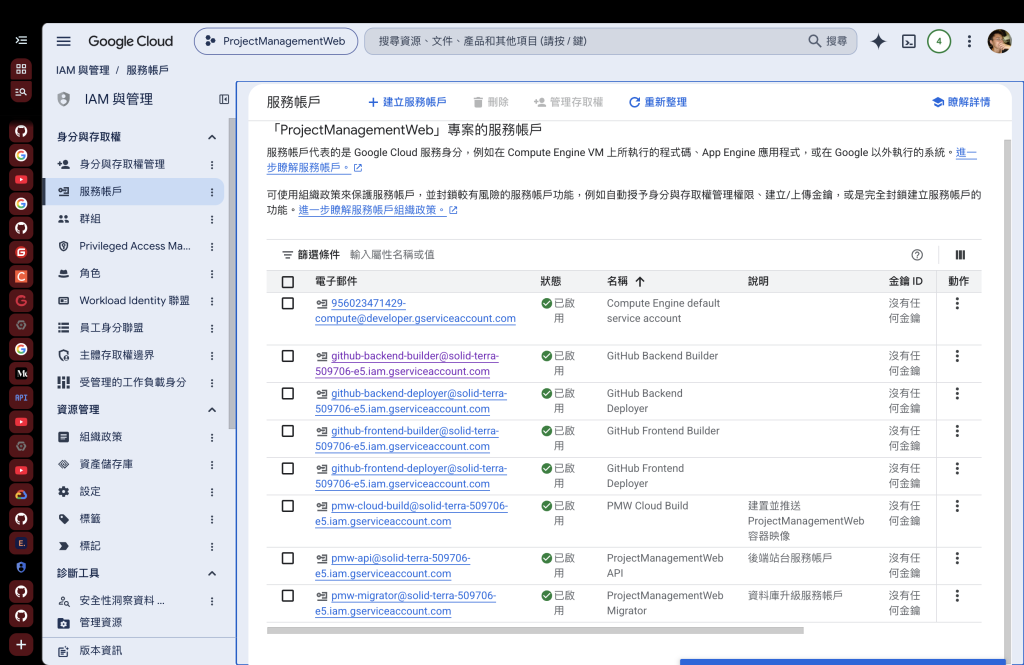Open actions menu for pmw-cloud-build account
Image resolution: width=1024 pixels, height=665 pixels.
(957, 506)
